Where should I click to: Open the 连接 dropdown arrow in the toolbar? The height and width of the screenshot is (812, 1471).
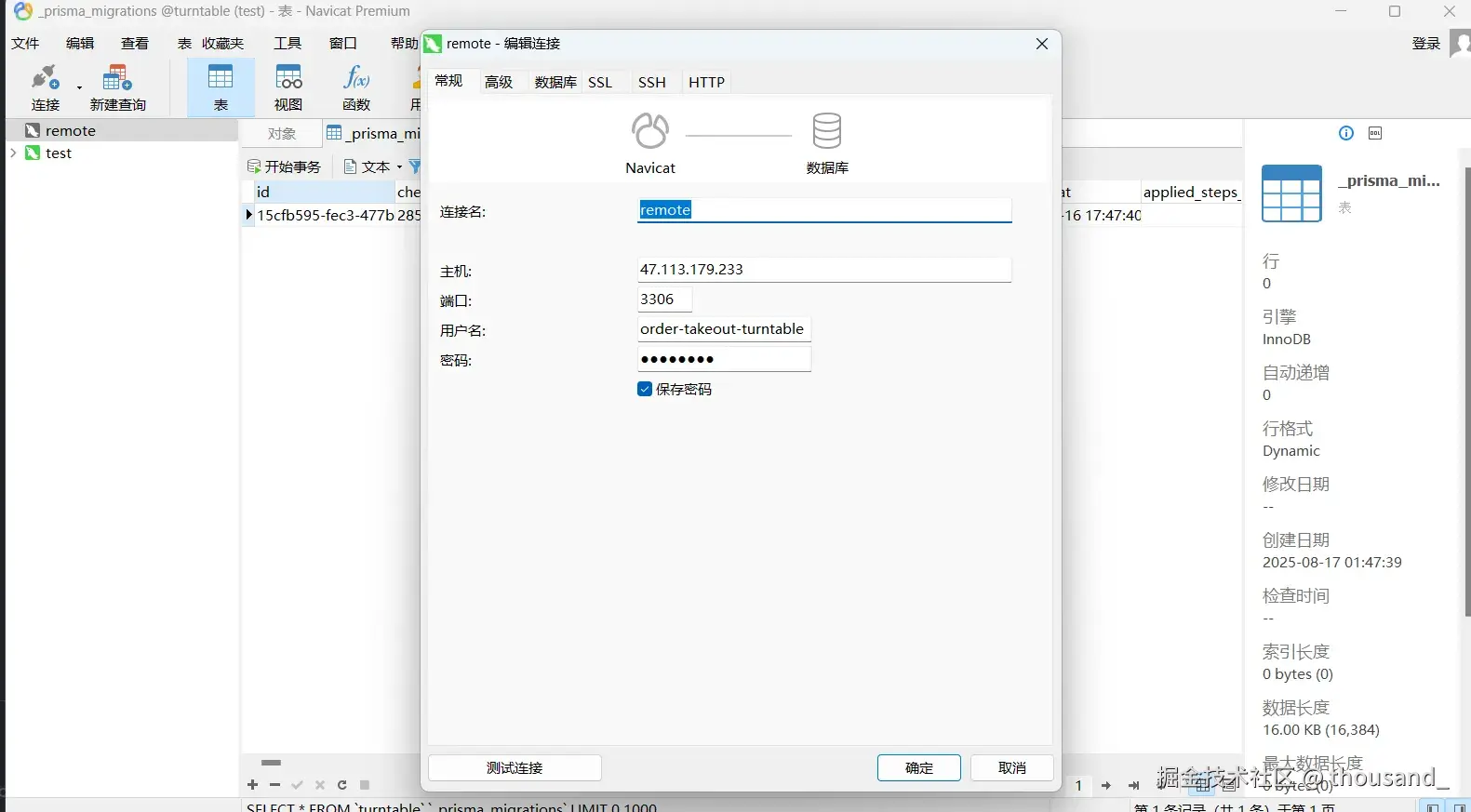[79, 87]
